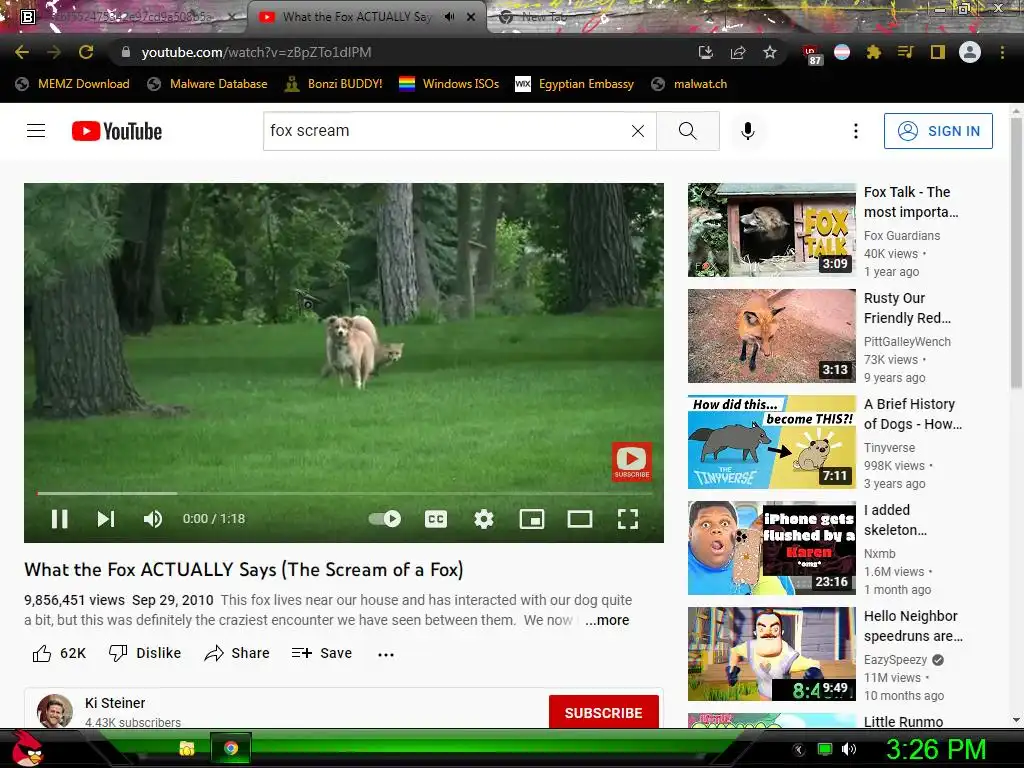The width and height of the screenshot is (1024, 768).
Task: Seek along the video progress bar
Action: point(344,493)
